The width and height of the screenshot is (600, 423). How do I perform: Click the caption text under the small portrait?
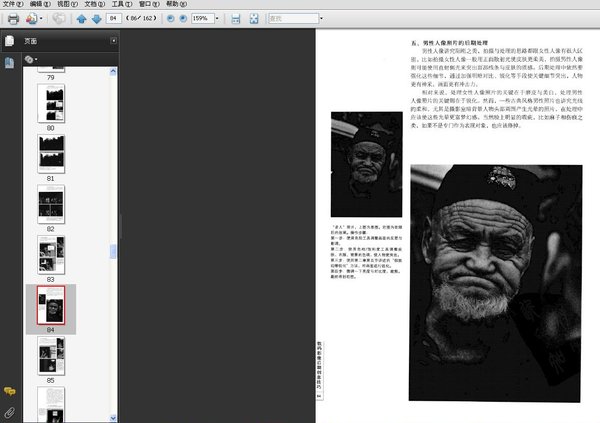click(366, 252)
